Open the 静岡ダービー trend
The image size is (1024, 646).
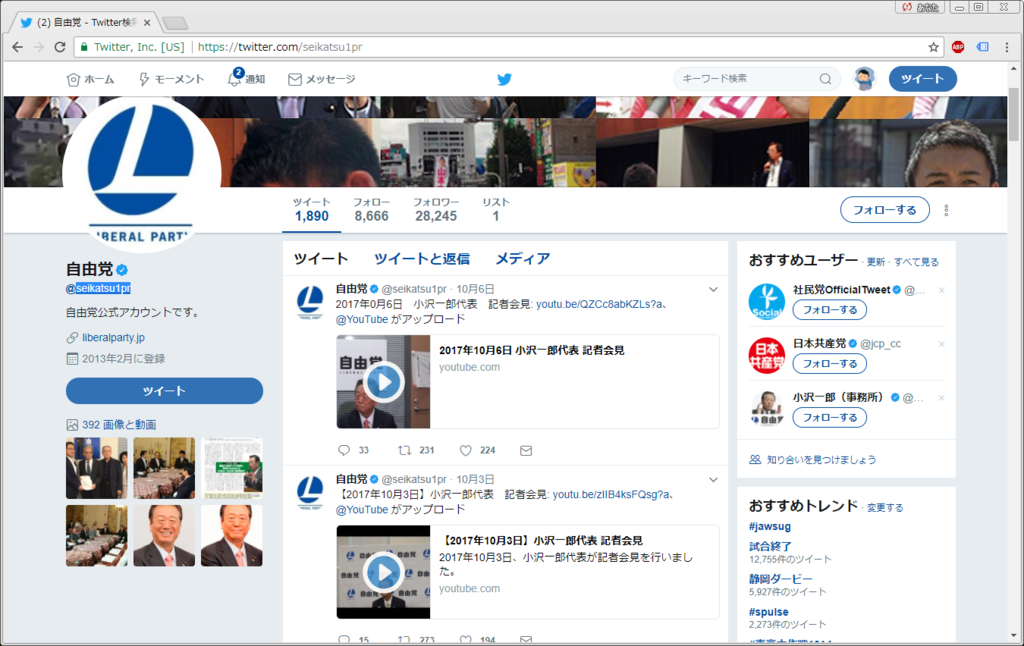[781, 579]
